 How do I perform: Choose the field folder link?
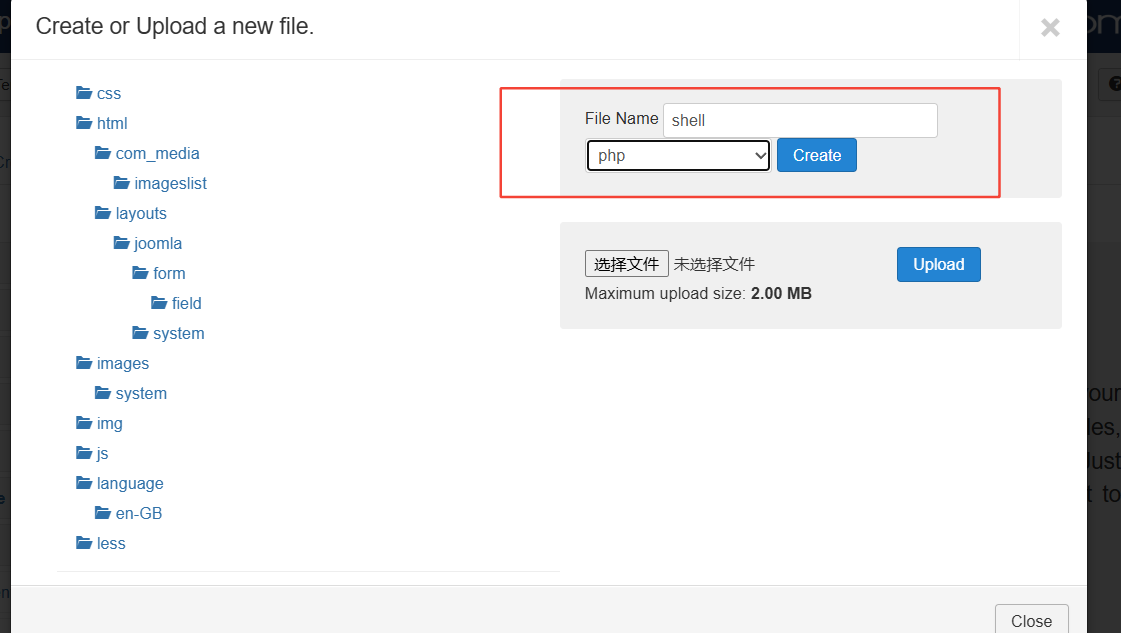tap(187, 304)
